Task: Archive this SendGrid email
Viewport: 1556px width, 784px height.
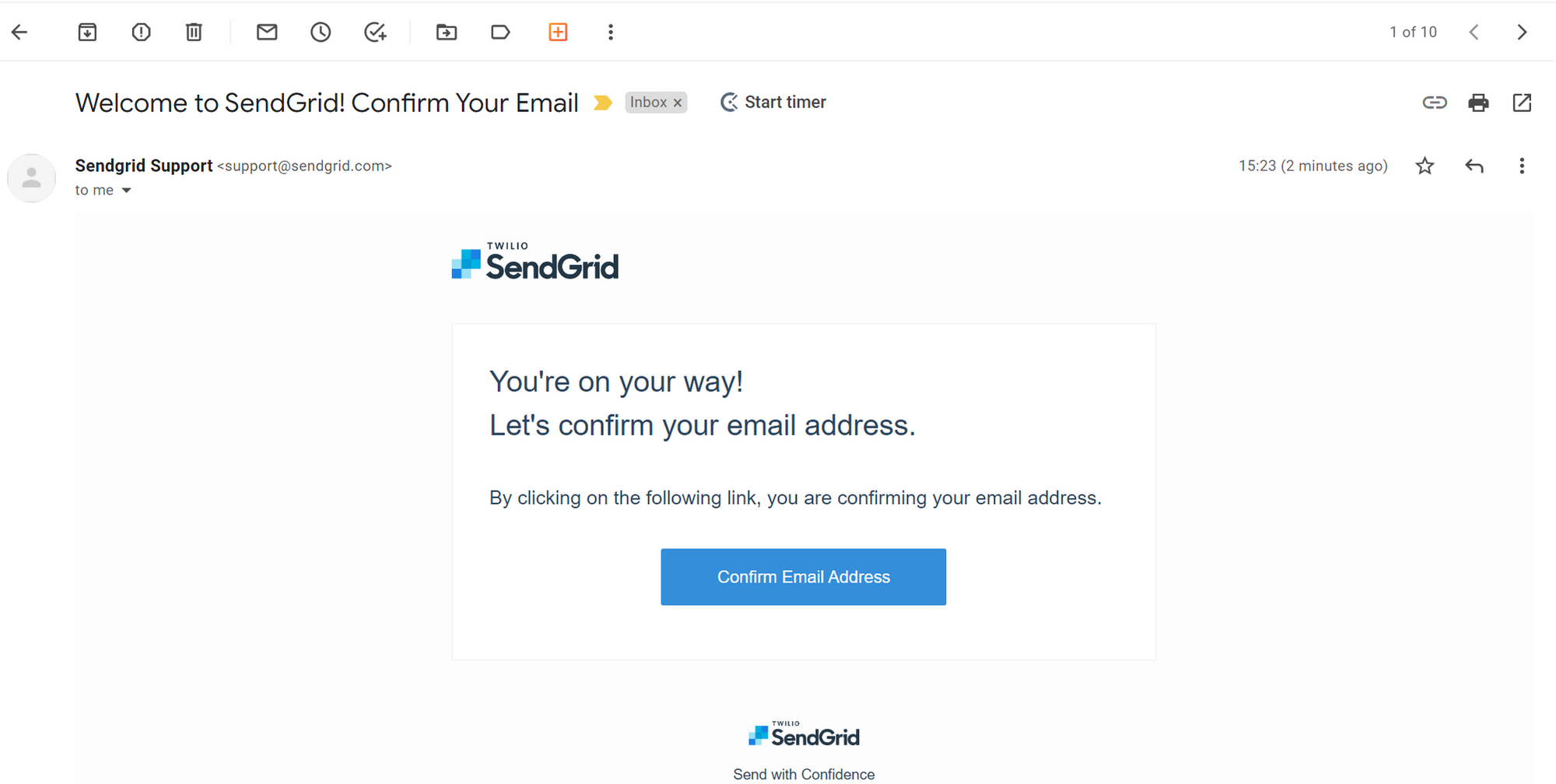Action: pos(87,32)
